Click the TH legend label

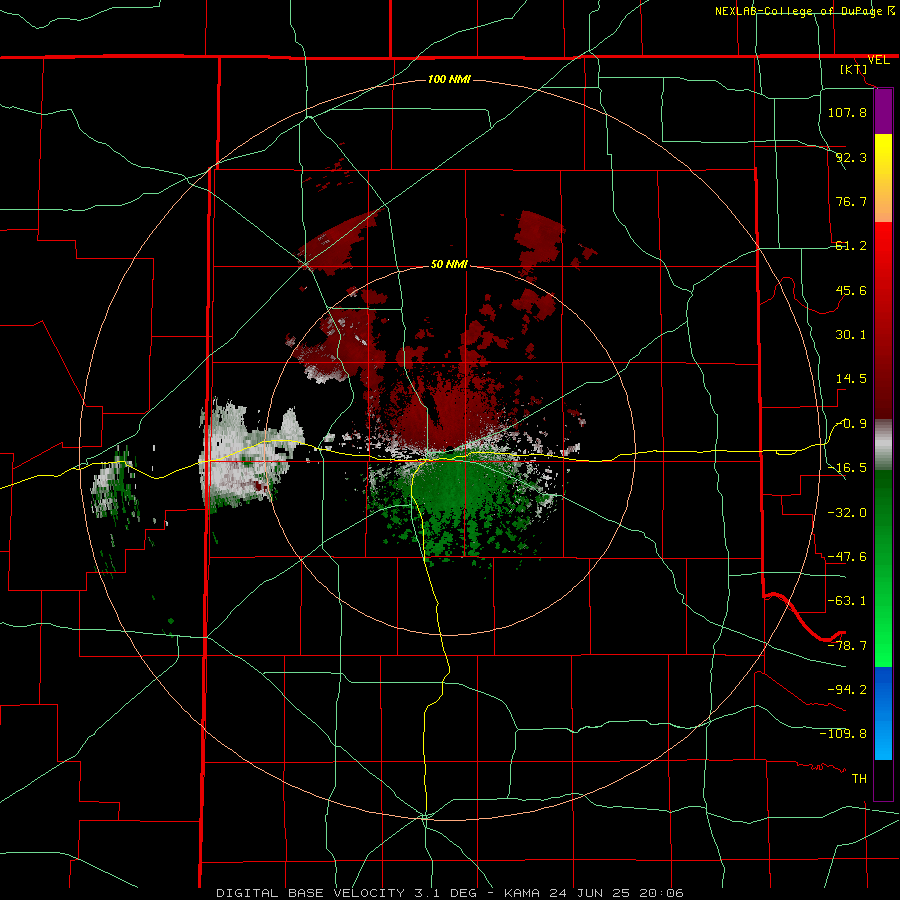[x=859, y=778]
